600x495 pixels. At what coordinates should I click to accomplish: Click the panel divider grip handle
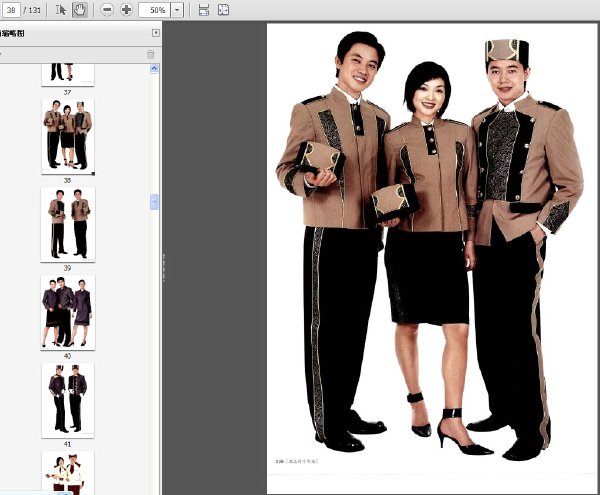coord(163,268)
